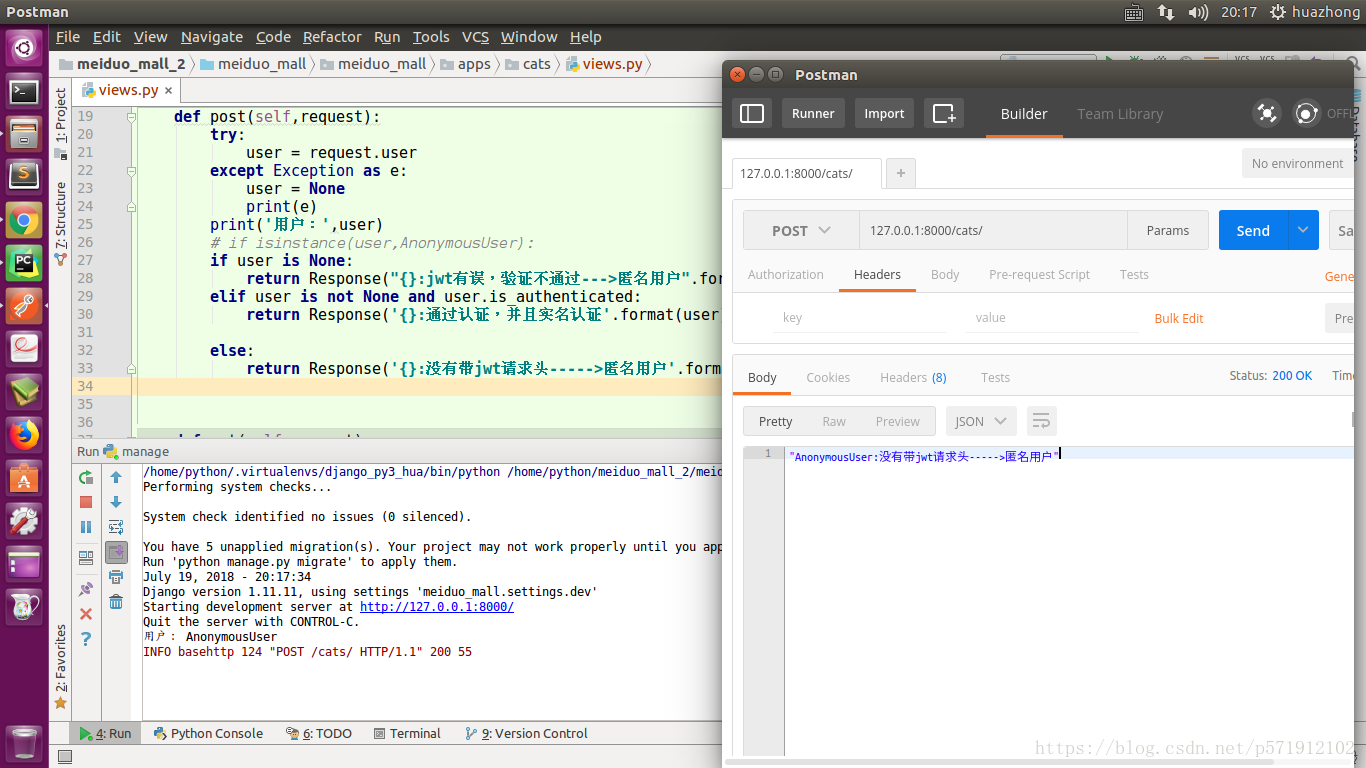Viewport: 1366px width, 768px height.
Task: Open the No environment dropdown
Action: pos(1297,164)
